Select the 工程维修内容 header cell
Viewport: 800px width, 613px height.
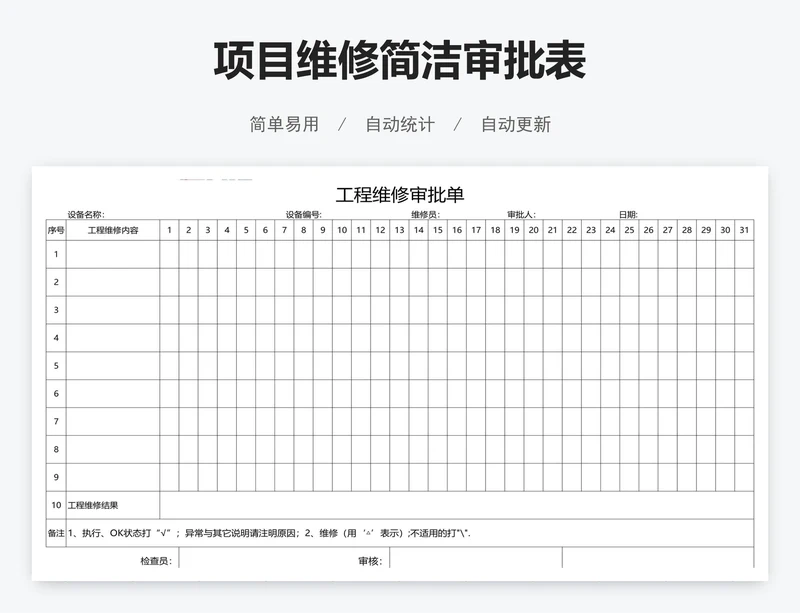(113, 230)
